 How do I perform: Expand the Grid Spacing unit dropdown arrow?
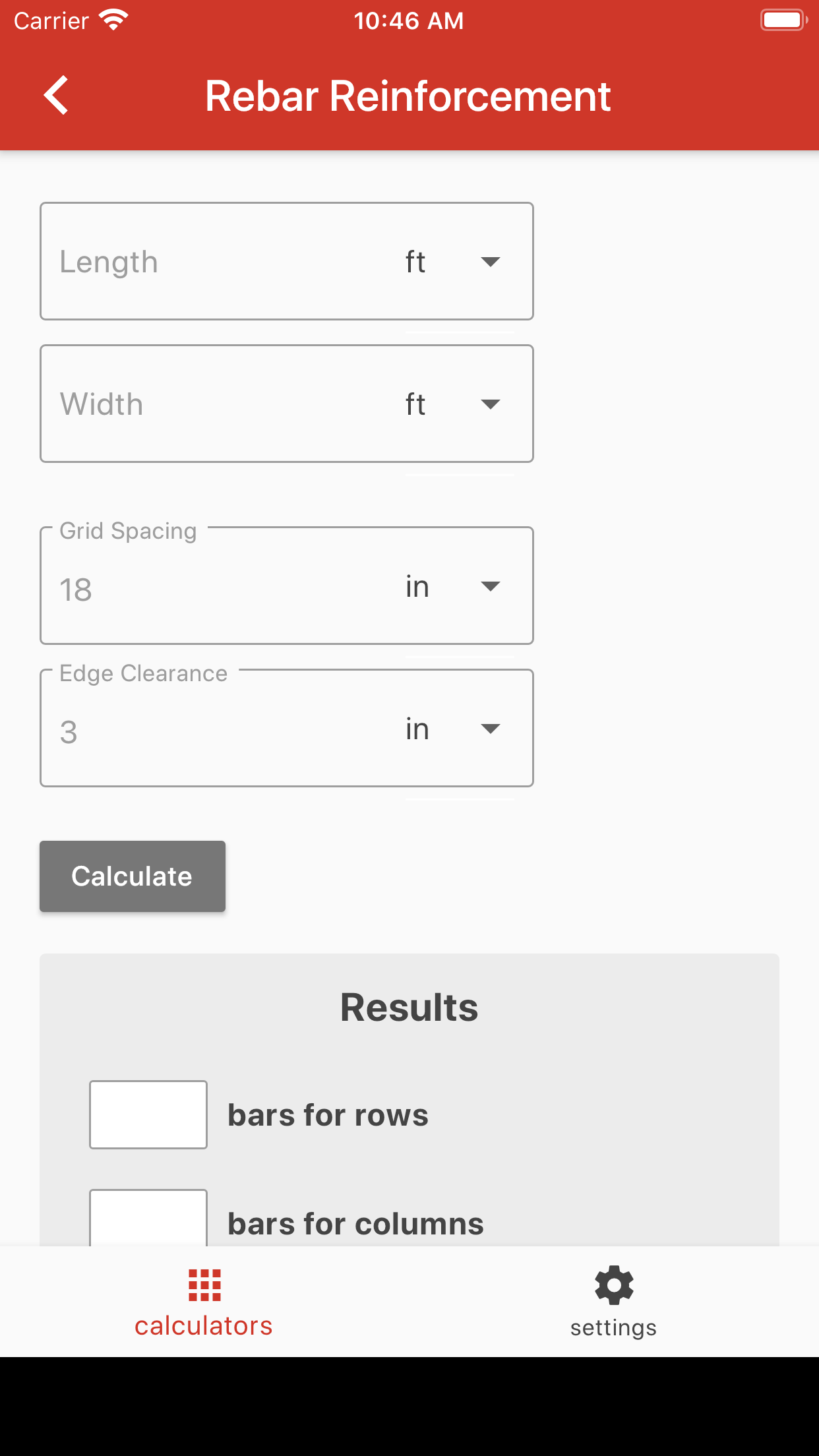coord(491,586)
